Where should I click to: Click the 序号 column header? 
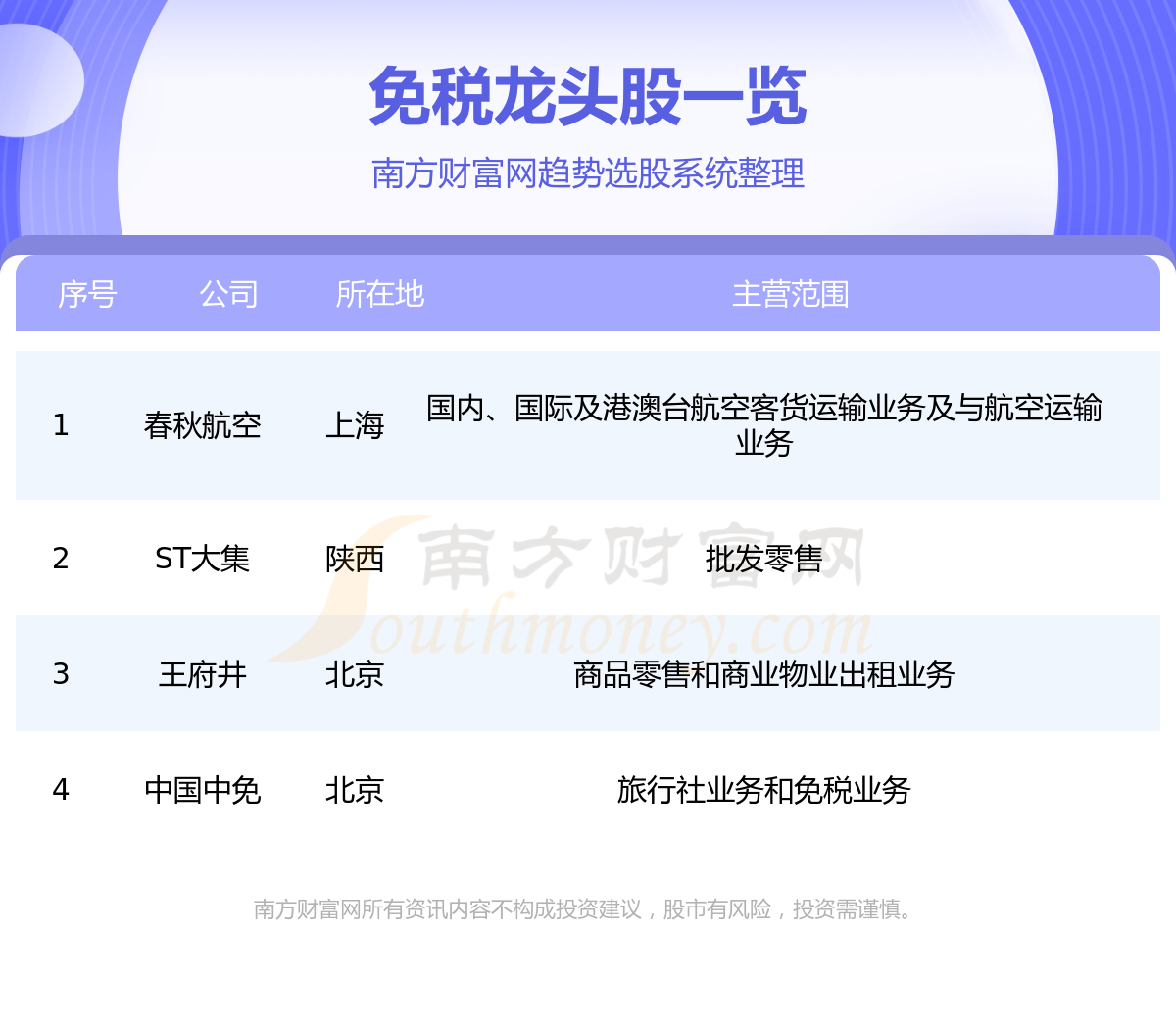(x=87, y=294)
